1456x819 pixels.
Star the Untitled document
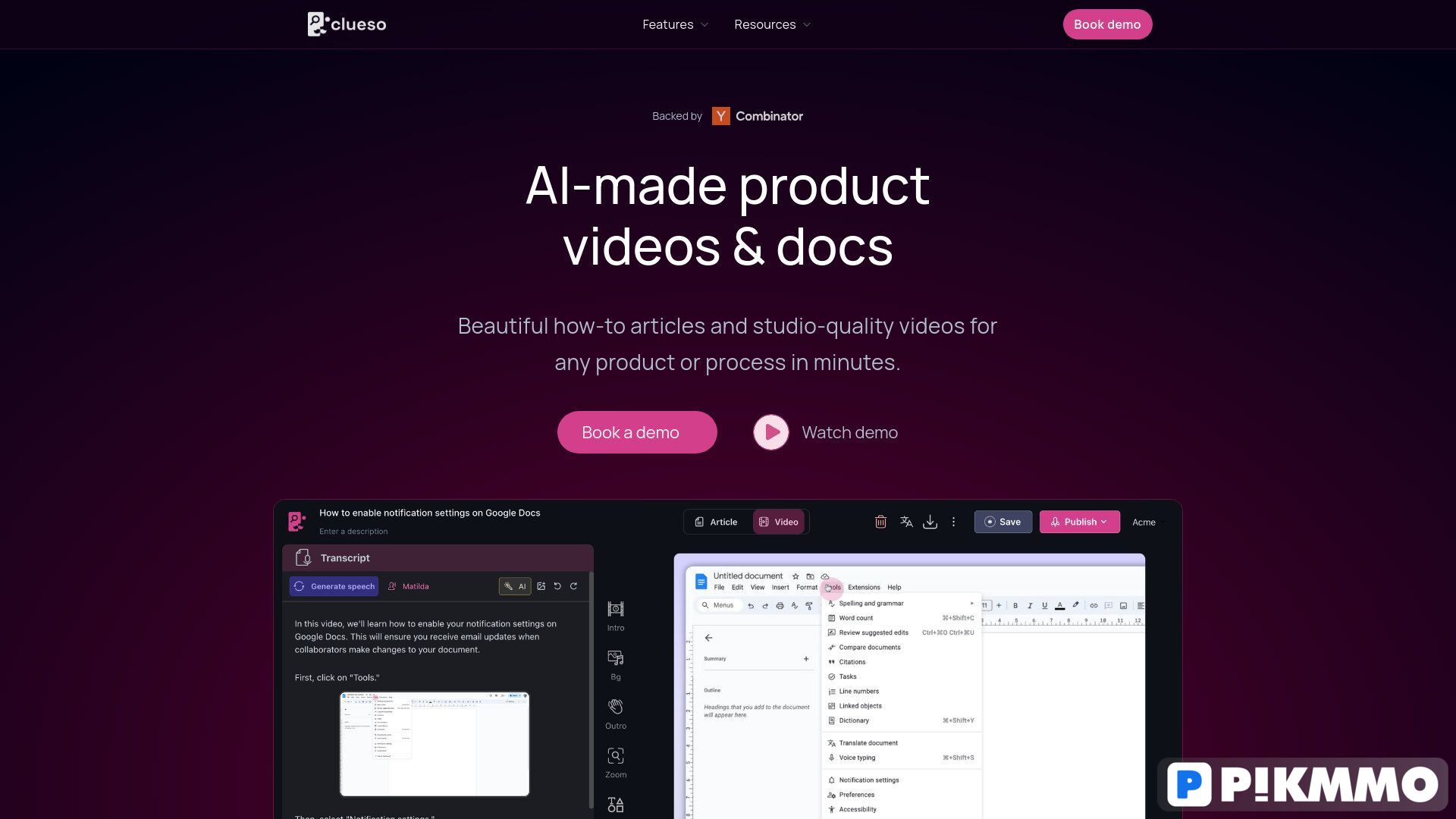coord(795,576)
